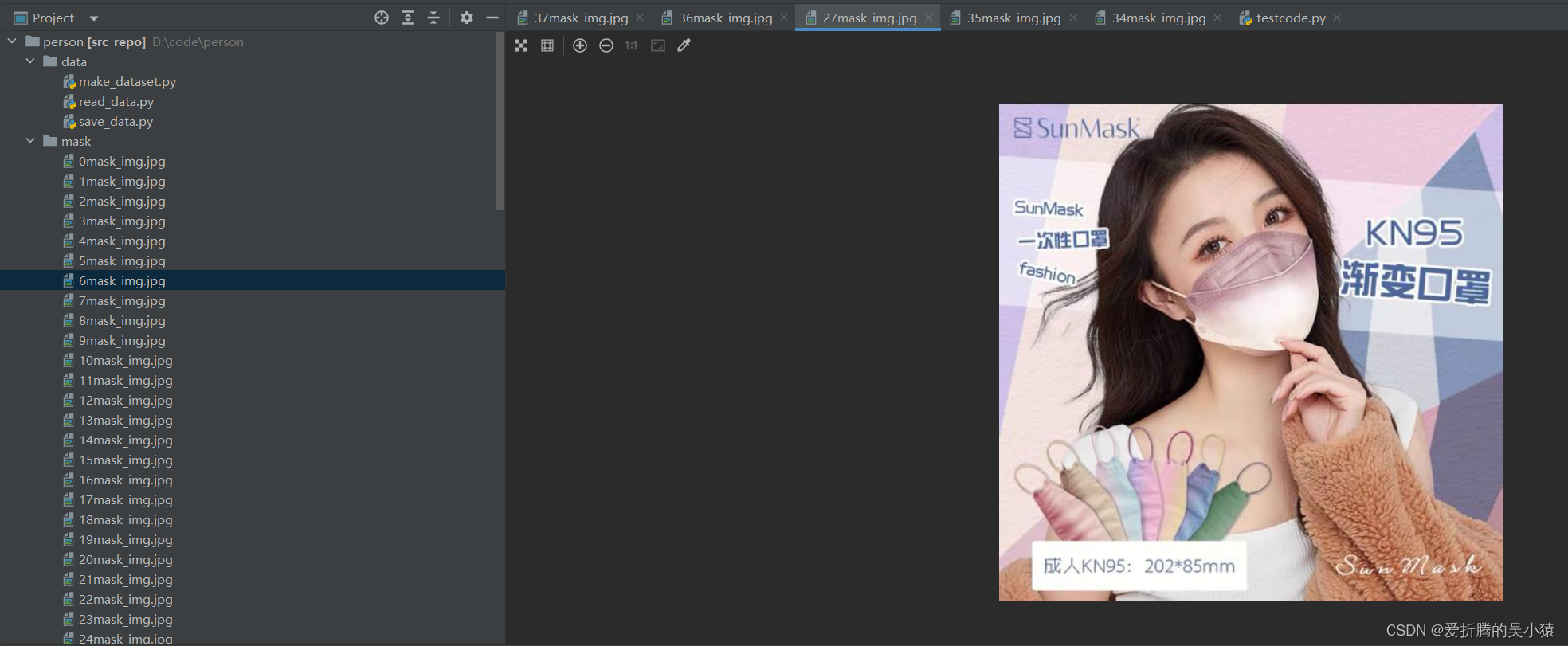1568x646 pixels.
Task: Close the 34mask_img.jpg tab
Action: click(x=1217, y=18)
